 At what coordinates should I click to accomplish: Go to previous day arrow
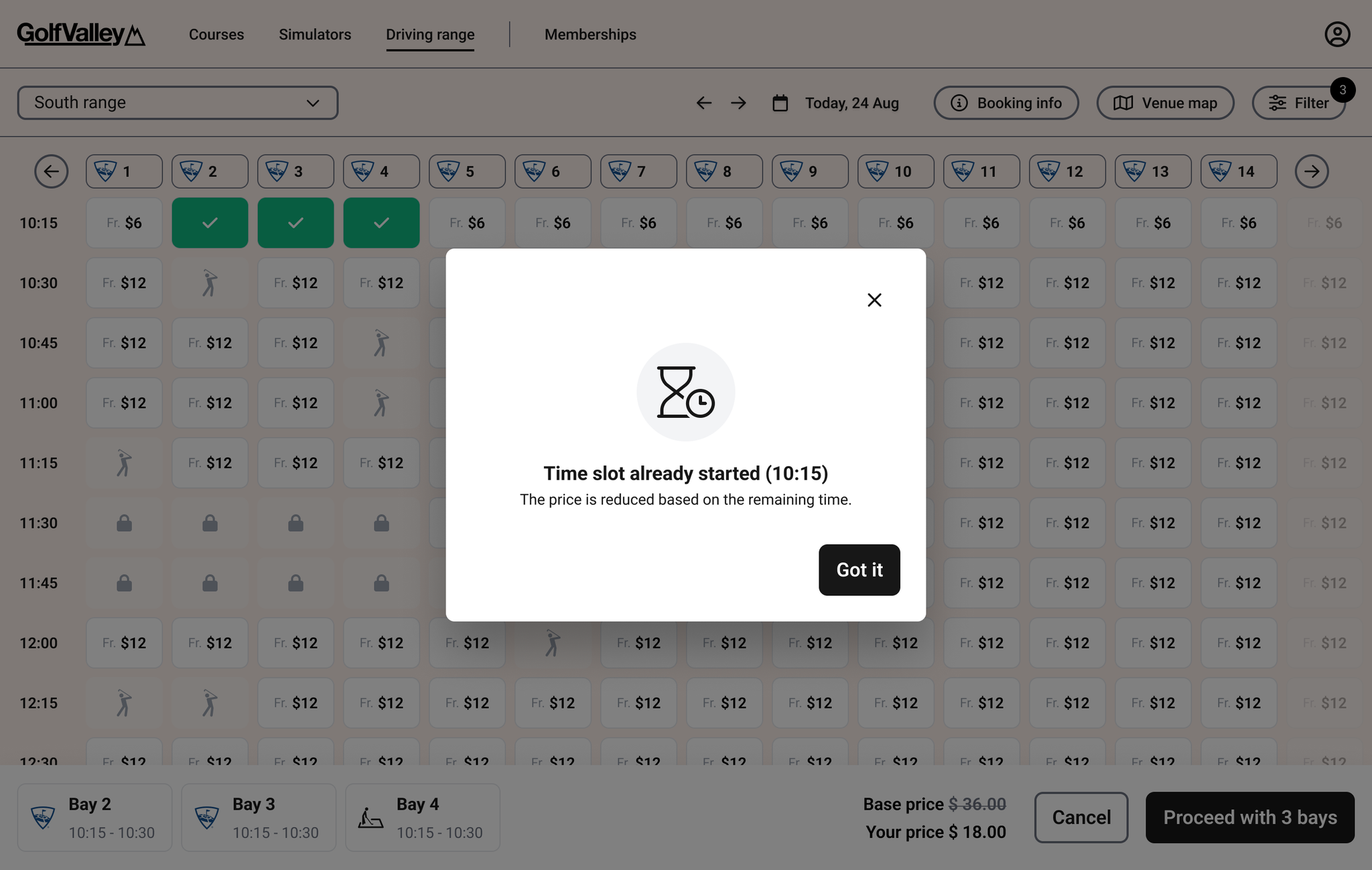click(703, 103)
